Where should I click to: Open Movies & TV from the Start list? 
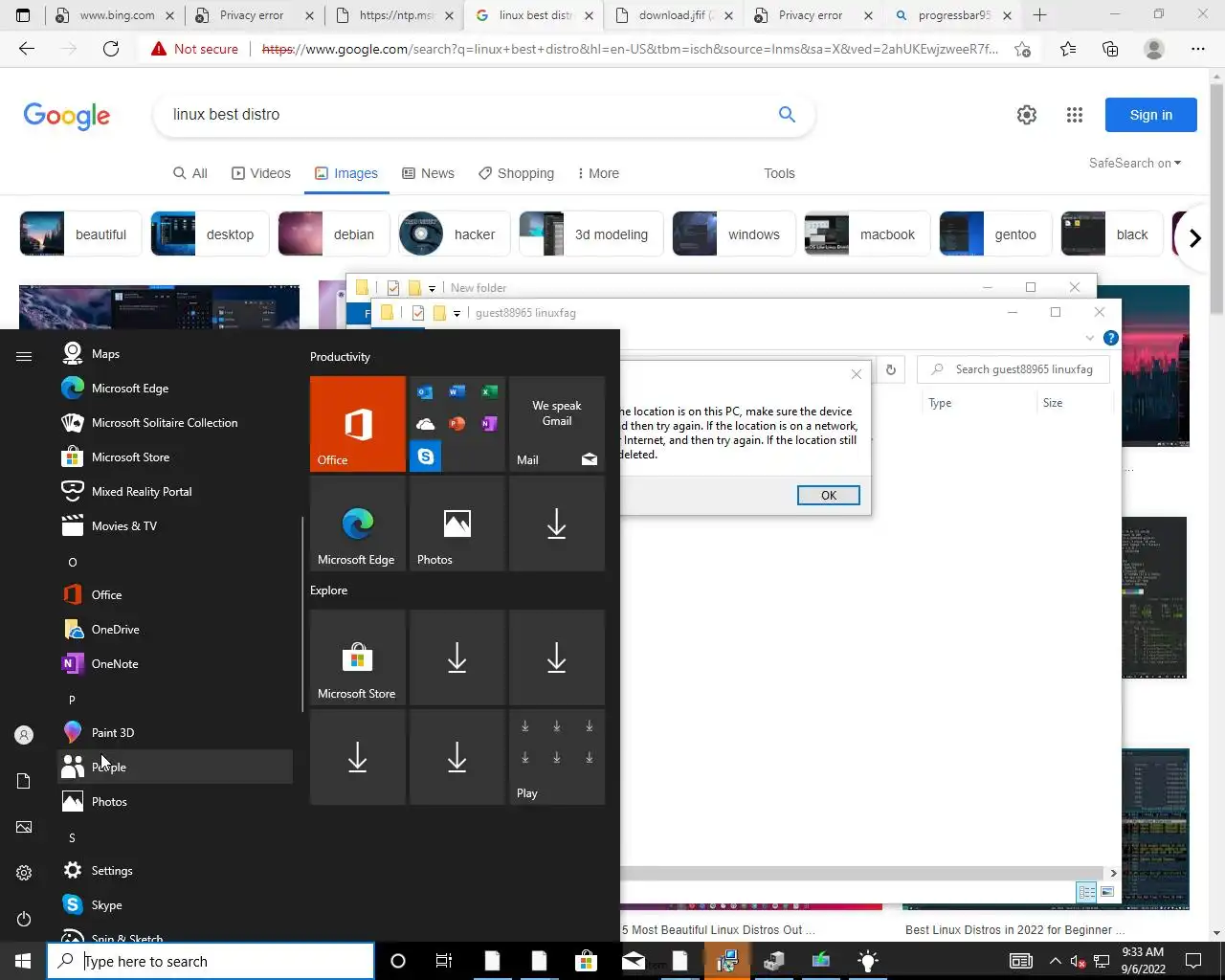click(175, 526)
